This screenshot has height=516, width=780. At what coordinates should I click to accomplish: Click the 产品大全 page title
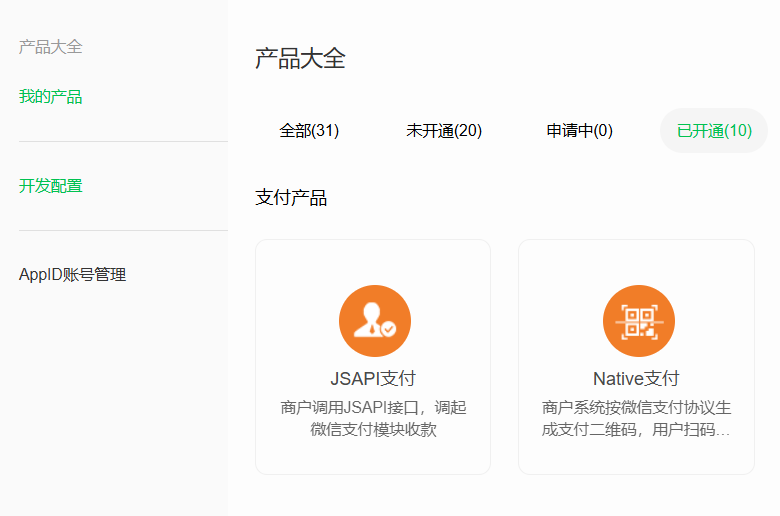(300, 58)
